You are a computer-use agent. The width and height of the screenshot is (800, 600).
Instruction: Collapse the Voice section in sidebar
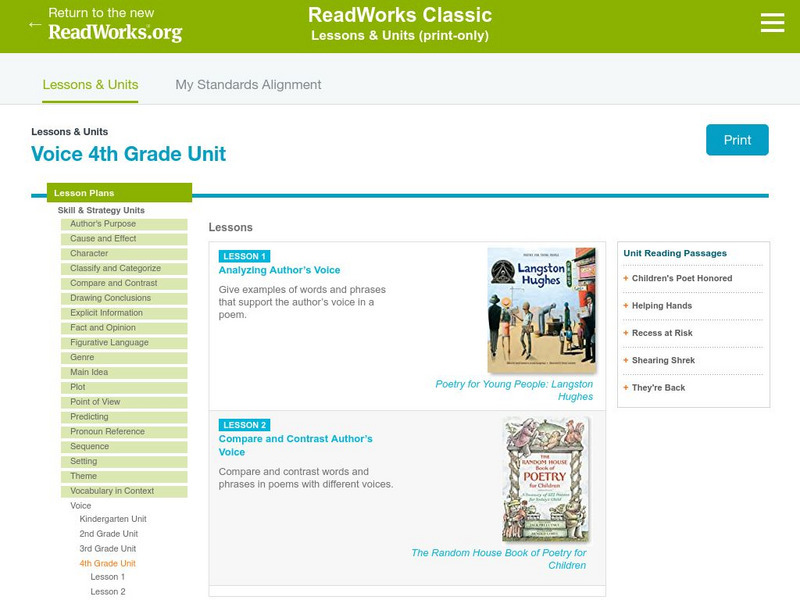point(81,506)
